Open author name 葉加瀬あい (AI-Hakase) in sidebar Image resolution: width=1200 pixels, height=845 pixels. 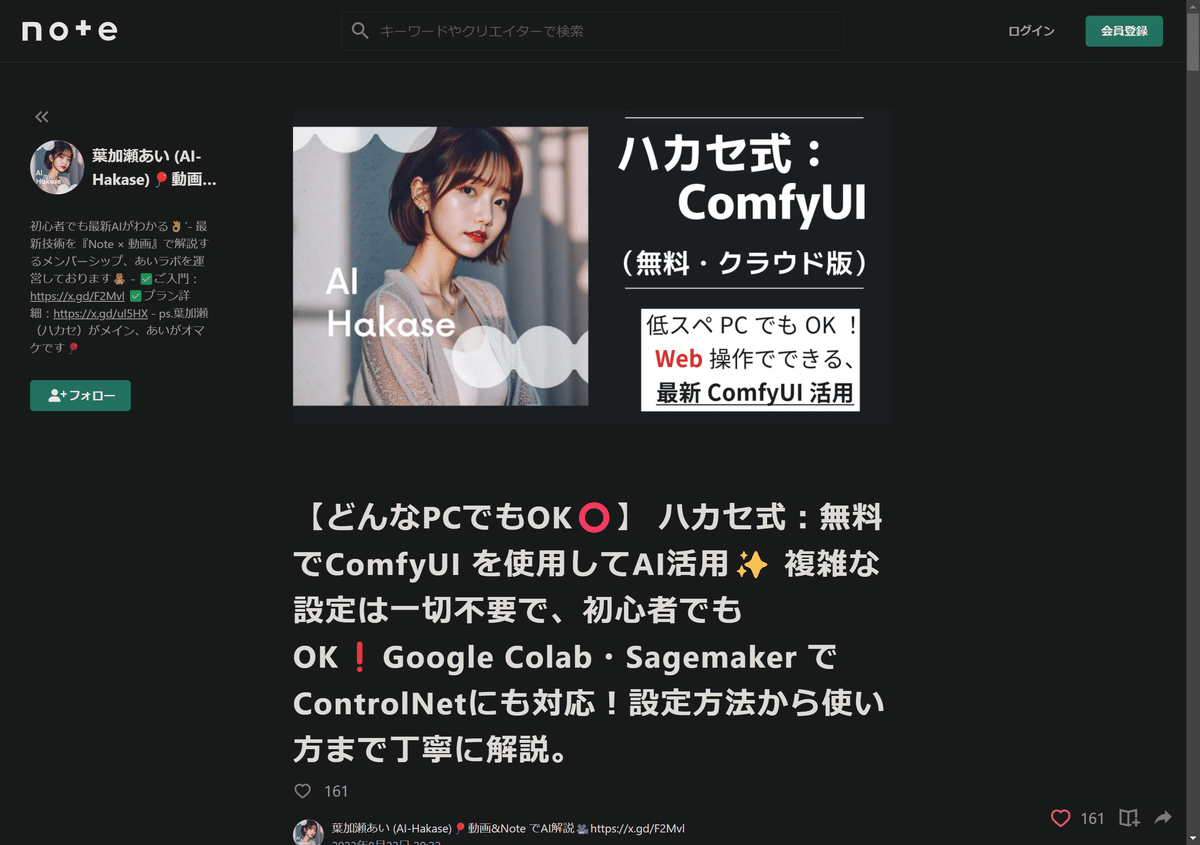[x=154, y=167]
